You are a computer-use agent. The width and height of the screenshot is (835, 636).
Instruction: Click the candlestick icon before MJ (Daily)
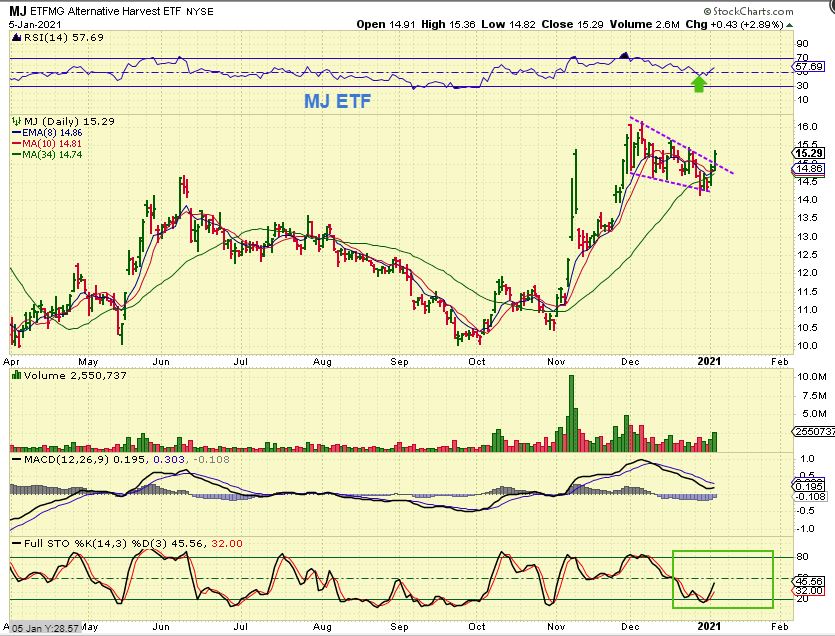(17, 121)
